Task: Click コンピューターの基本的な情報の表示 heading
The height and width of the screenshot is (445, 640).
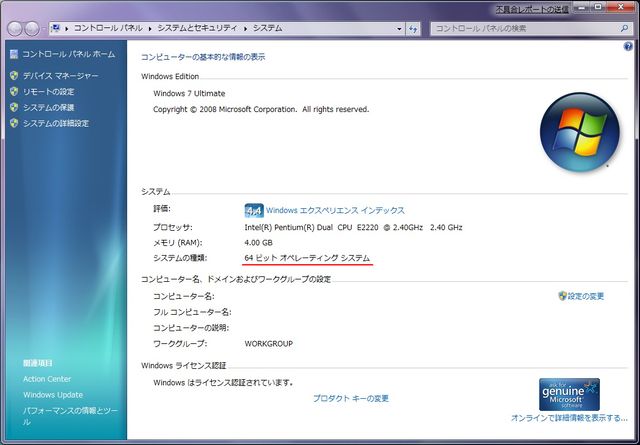Action: pyautogui.click(x=203, y=57)
